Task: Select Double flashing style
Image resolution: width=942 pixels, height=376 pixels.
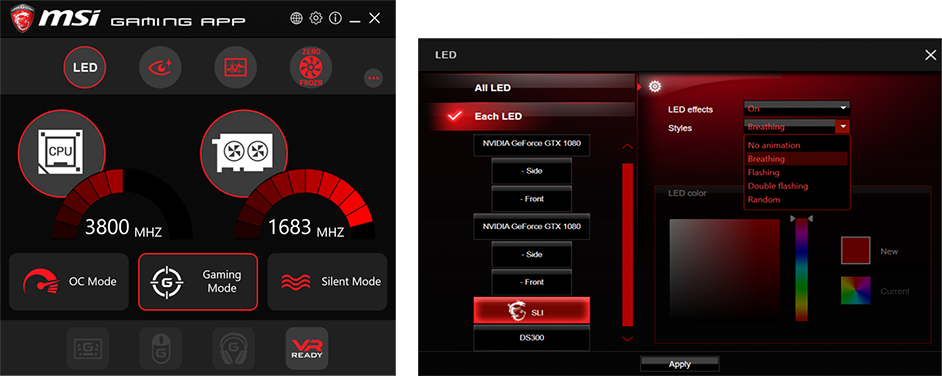Action: click(x=797, y=186)
